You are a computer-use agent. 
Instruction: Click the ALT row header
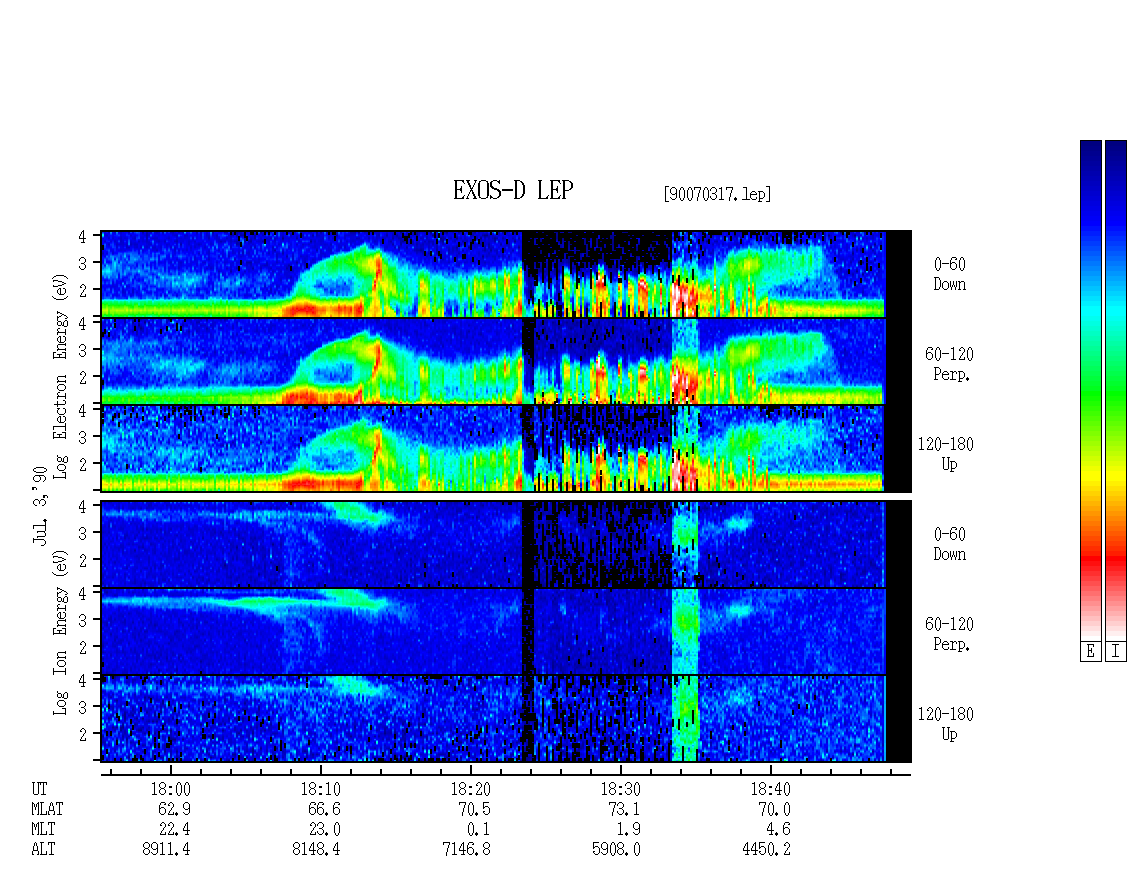[43, 849]
